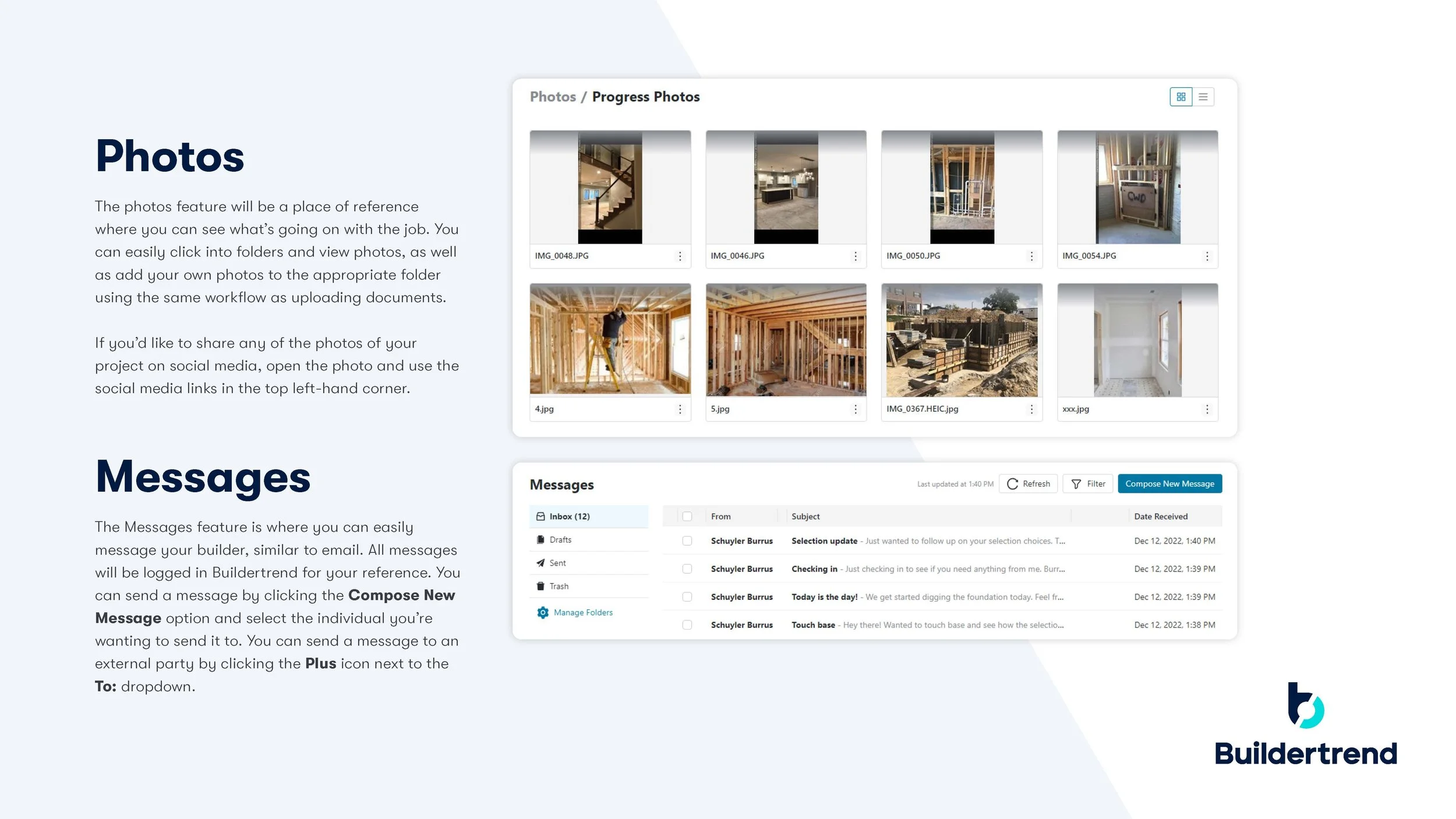Open IMG_0367.HEIC.jpg foundation photo thumbnail
The image size is (1456, 819).
[x=961, y=340]
